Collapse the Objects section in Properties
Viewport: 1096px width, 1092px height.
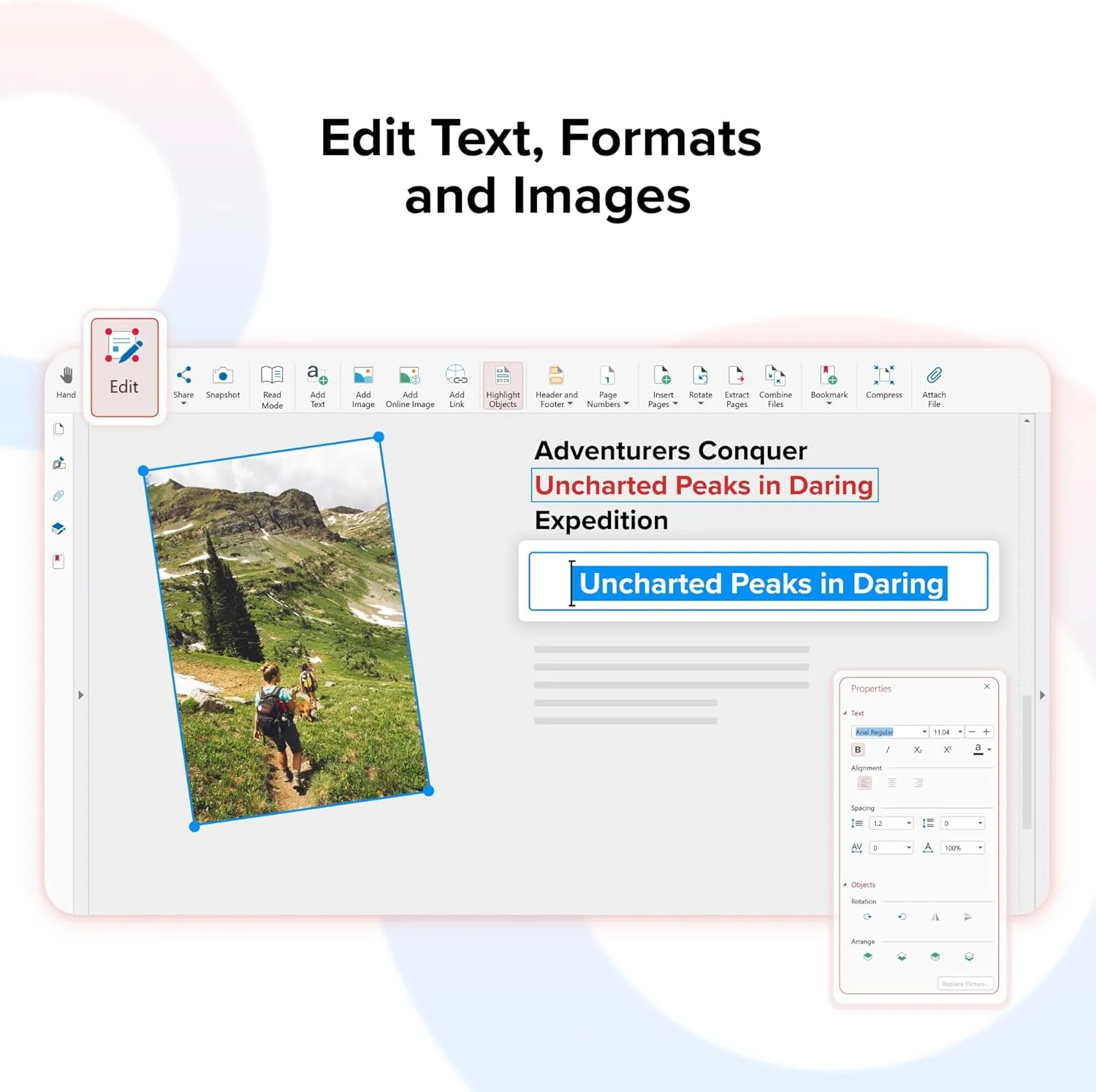click(x=845, y=884)
